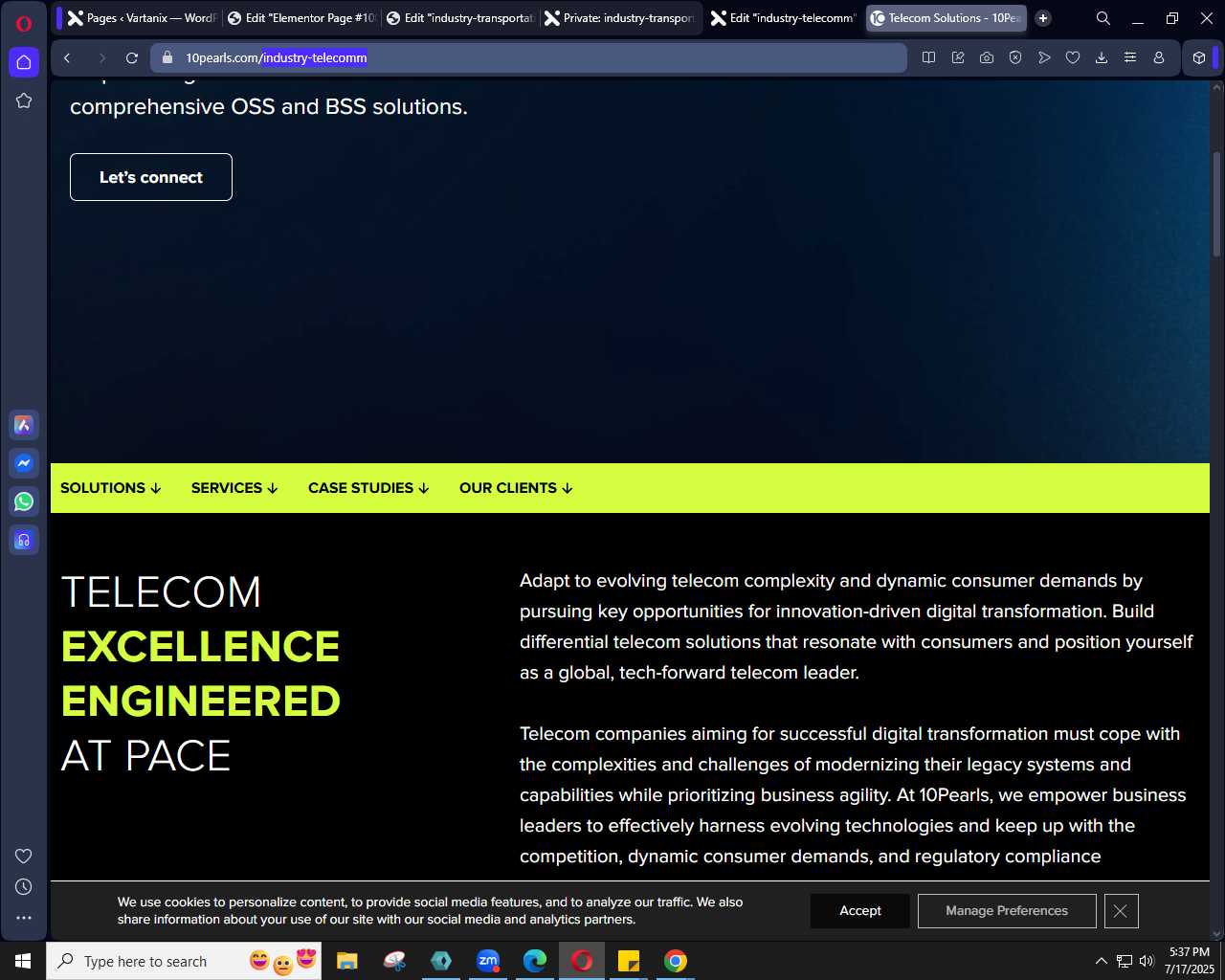Open a new tab with the plus button

1043,18
